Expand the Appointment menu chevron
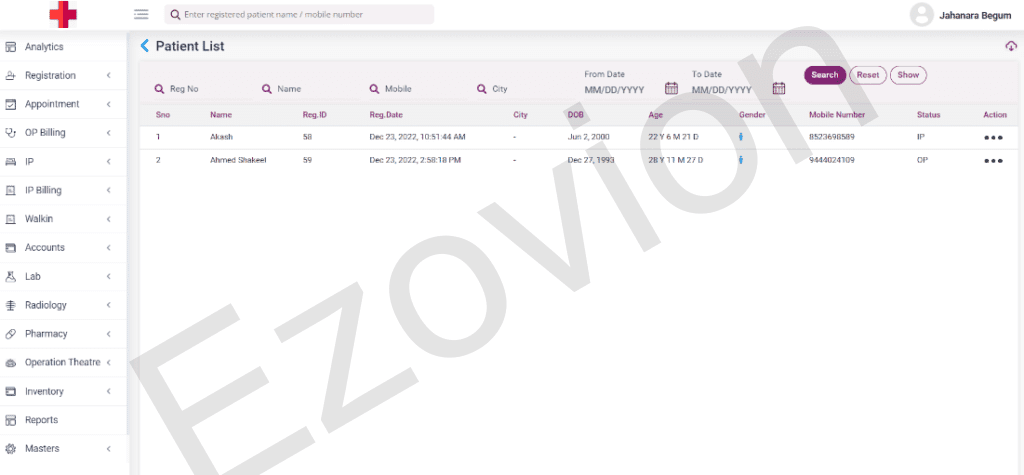This screenshot has height=475, width=1024. [108, 105]
